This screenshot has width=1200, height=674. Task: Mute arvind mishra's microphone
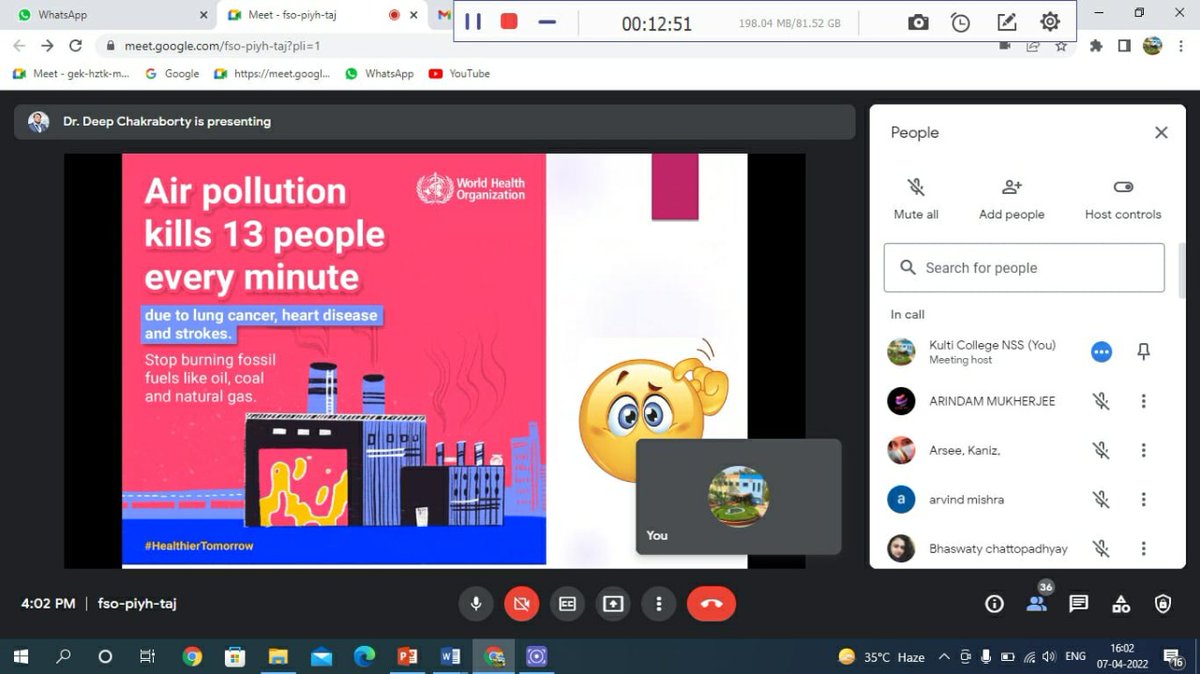click(1101, 499)
